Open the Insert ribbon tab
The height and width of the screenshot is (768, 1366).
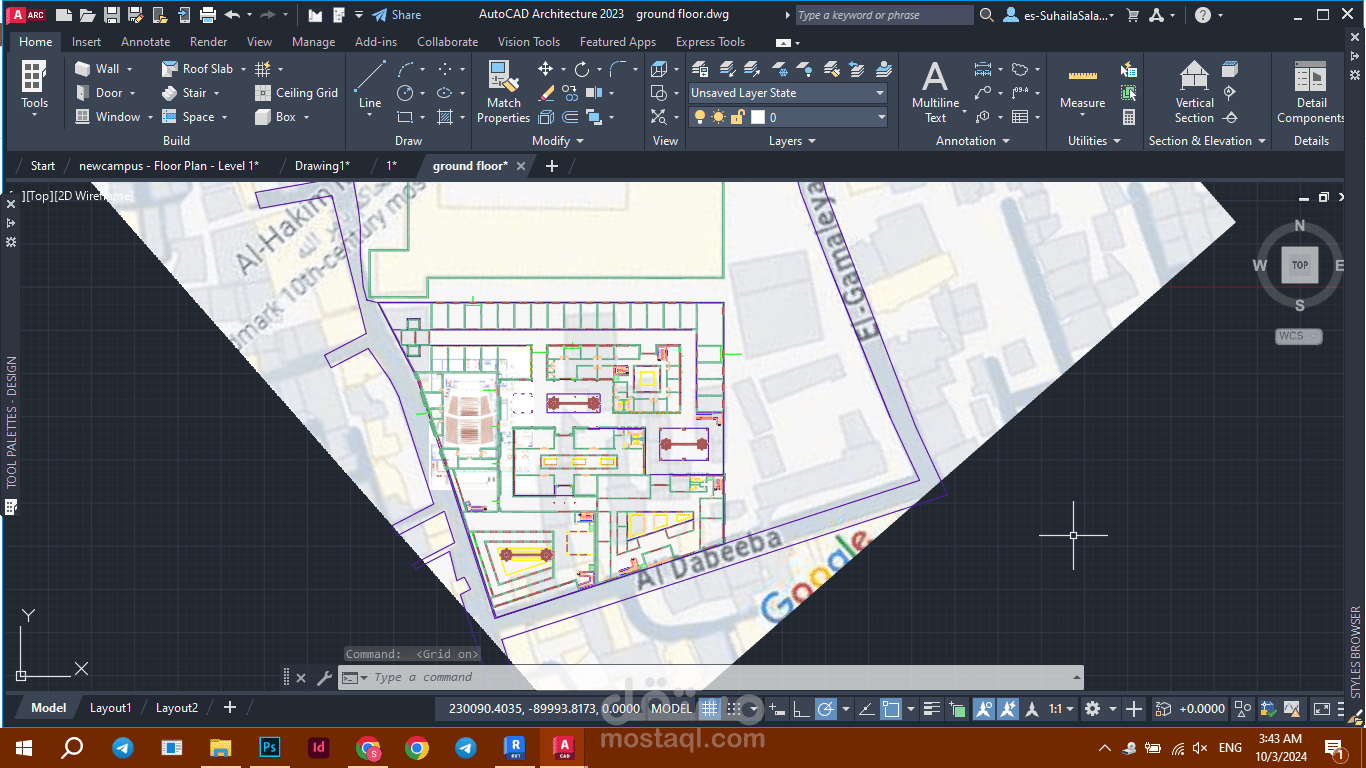pyautogui.click(x=86, y=42)
